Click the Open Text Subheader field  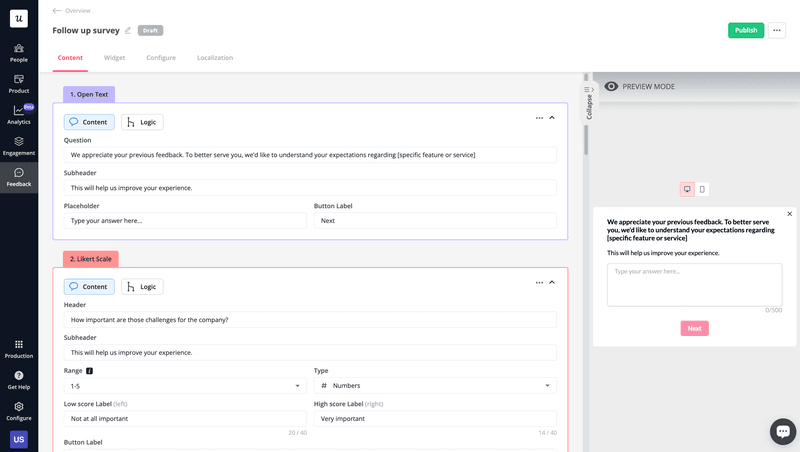pos(310,188)
